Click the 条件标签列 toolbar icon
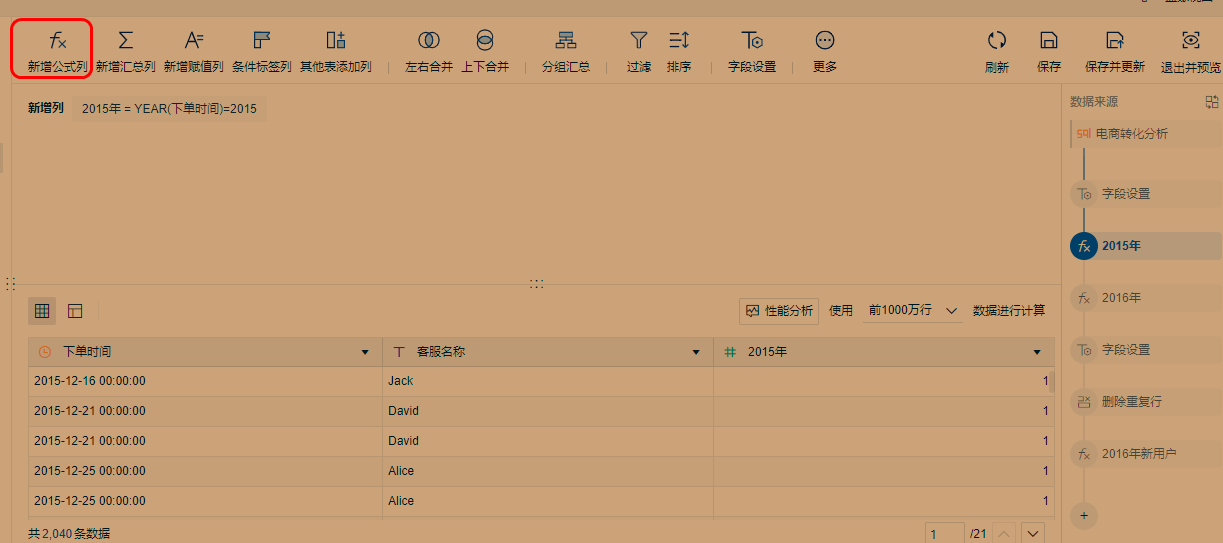The image size is (1223, 543). [x=262, y=41]
